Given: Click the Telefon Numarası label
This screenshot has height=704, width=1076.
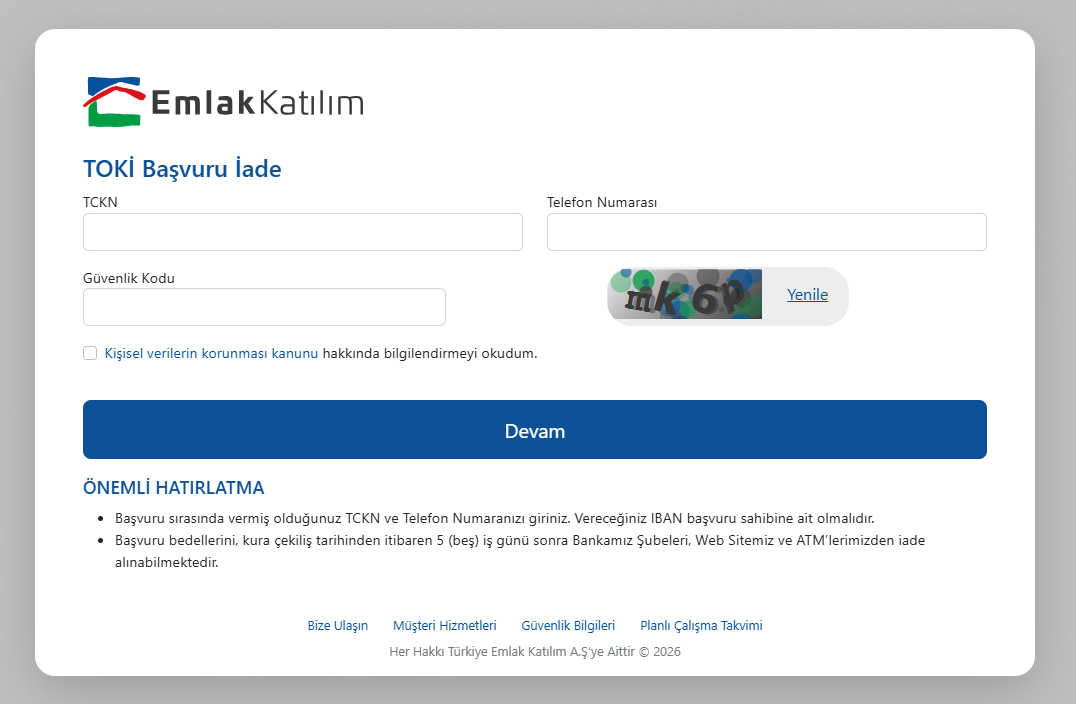Looking at the screenshot, I should (x=601, y=202).
